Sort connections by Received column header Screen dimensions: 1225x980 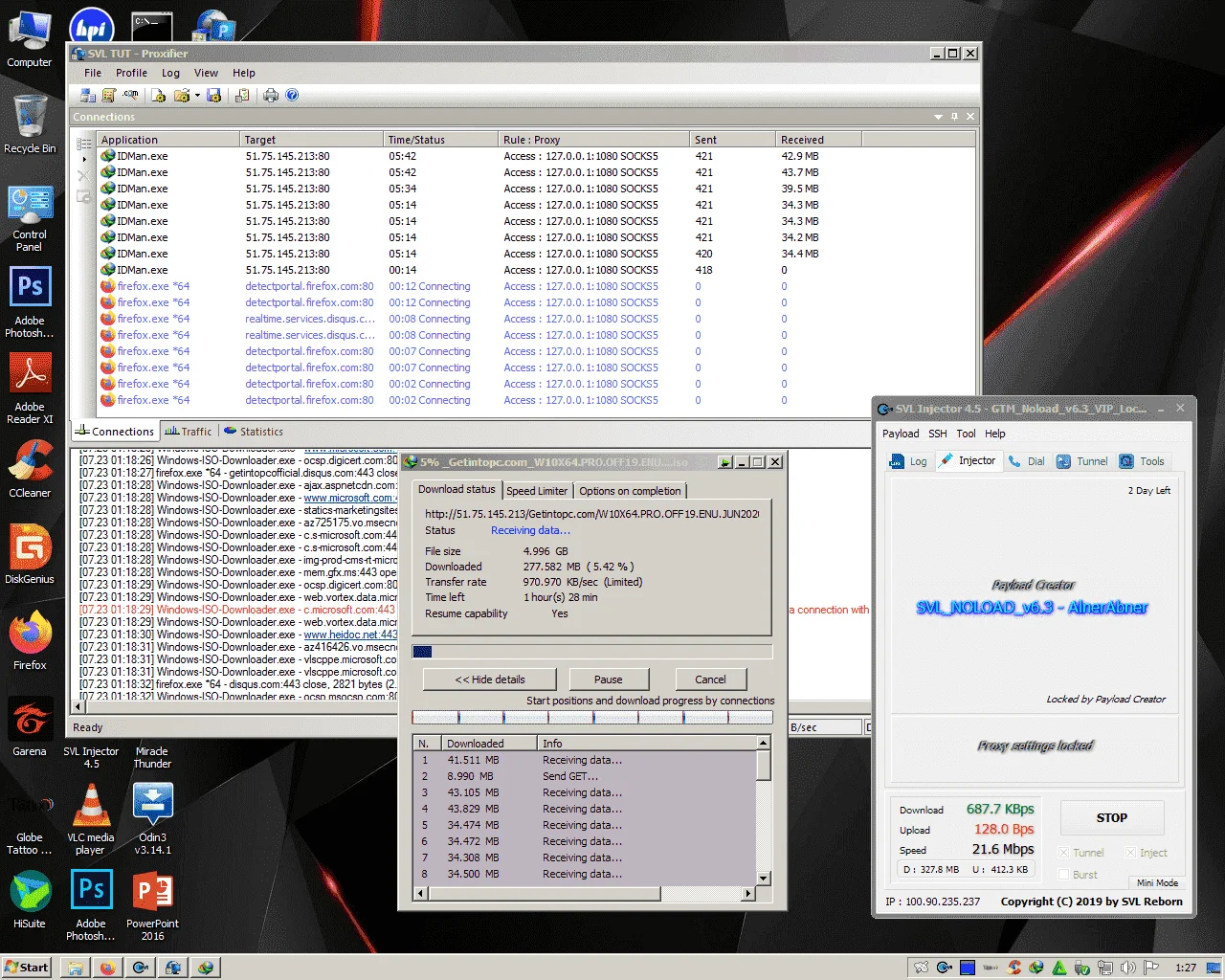(x=818, y=140)
